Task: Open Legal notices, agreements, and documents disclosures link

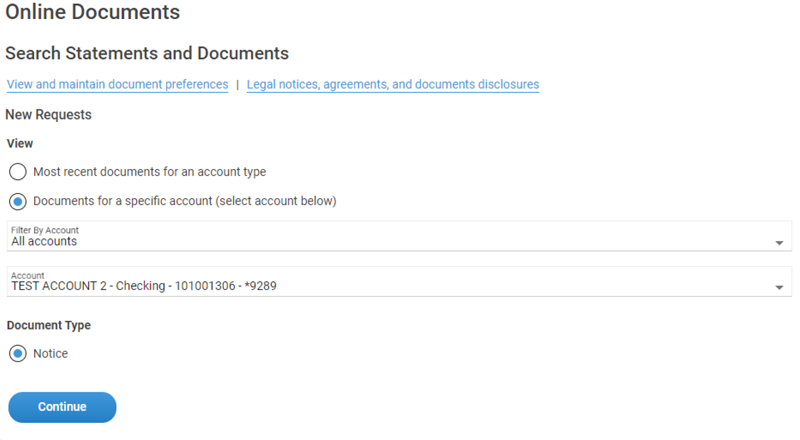Action: [x=393, y=85]
